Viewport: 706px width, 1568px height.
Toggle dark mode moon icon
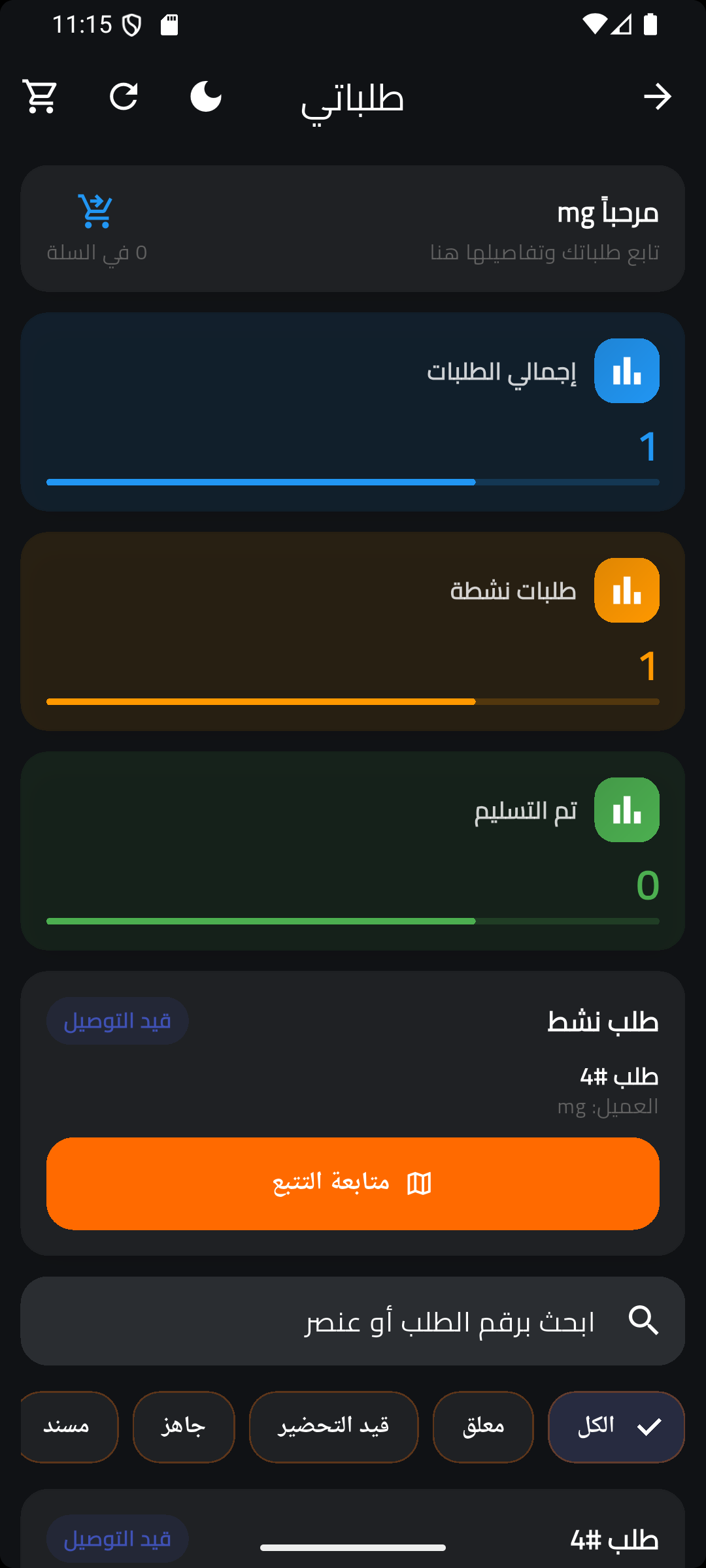(x=206, y=97)
